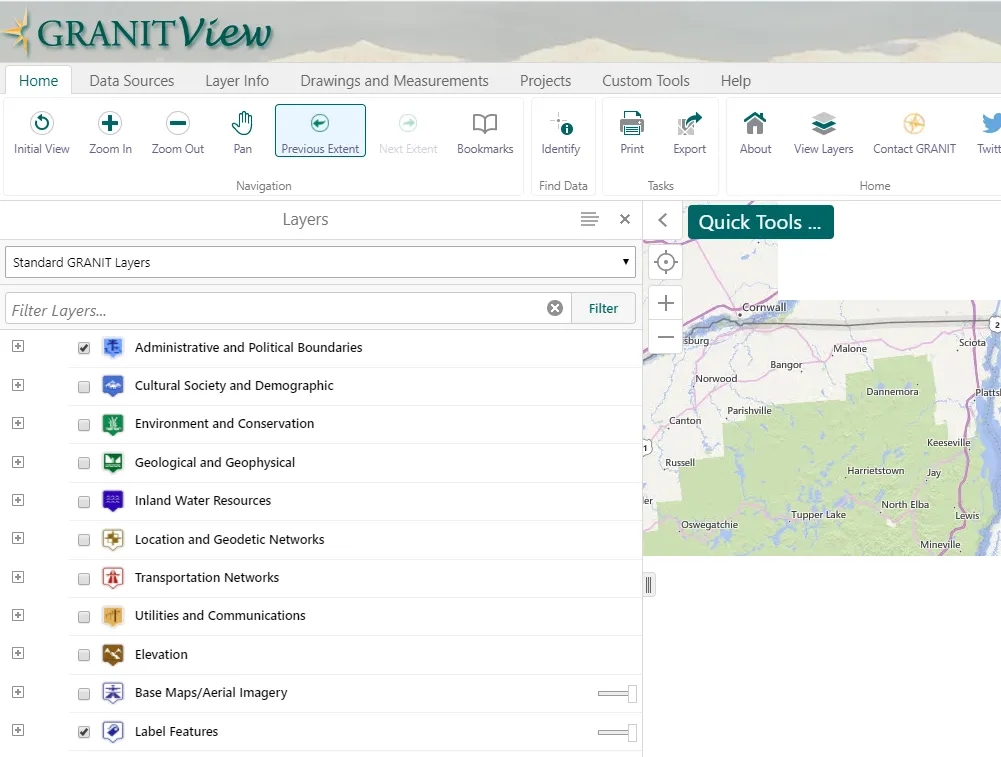
Task: Open Contact GRANIT
Action: pos(914,132)
